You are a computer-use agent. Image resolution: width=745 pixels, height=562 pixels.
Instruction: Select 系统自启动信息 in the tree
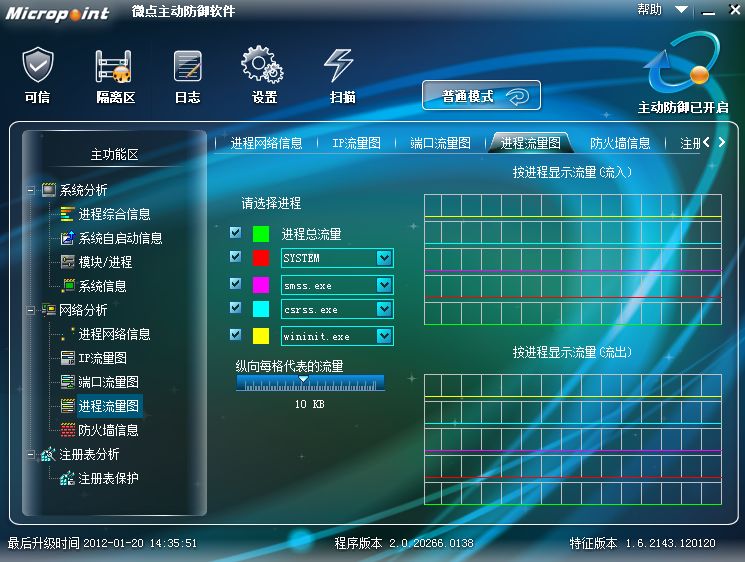tap(120, 238)
